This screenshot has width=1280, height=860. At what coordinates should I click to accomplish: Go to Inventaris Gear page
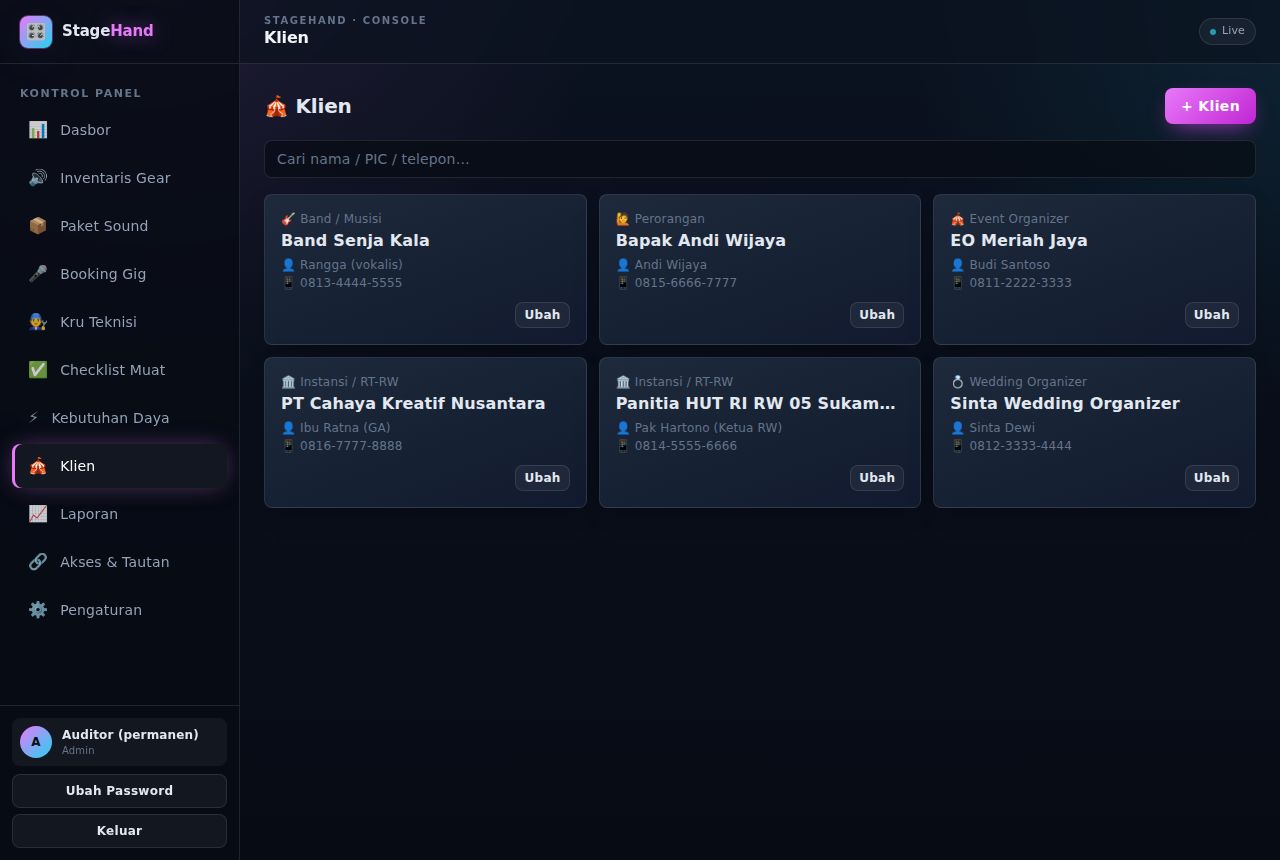pos(120,178)
